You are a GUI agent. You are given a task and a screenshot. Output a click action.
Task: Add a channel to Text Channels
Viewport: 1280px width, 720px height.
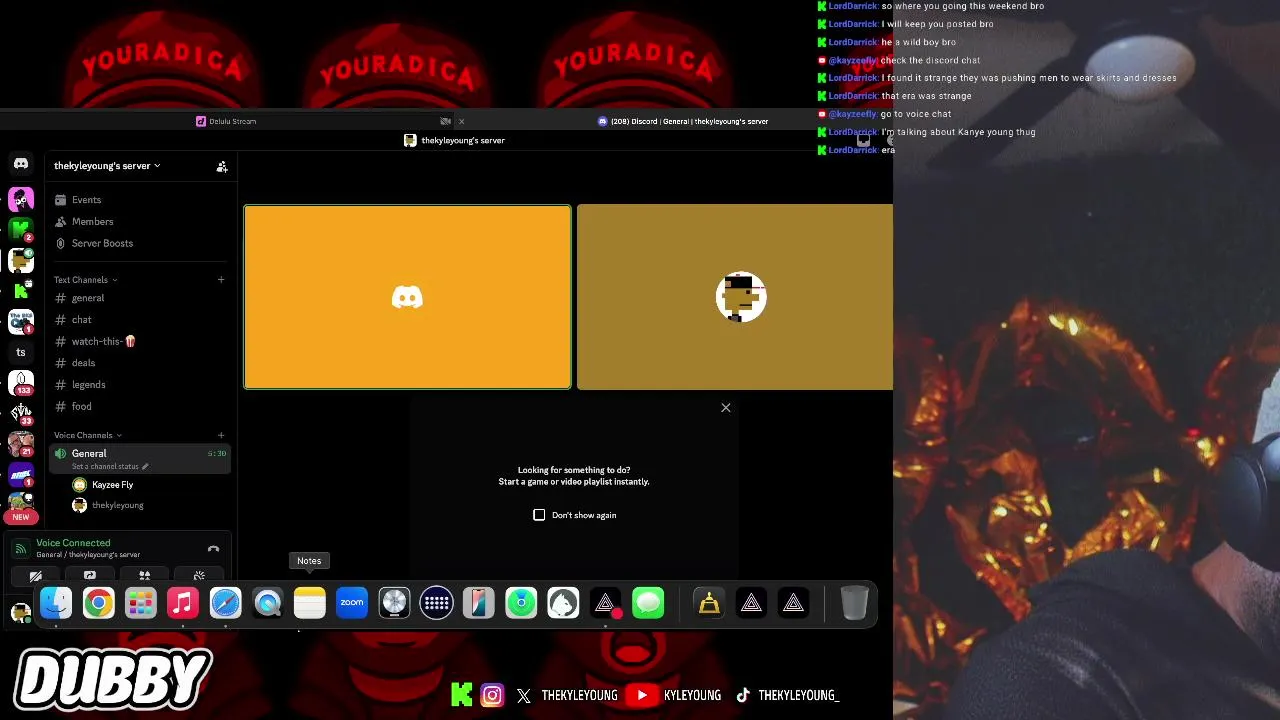pyautogui.click(x=221, y=280)
